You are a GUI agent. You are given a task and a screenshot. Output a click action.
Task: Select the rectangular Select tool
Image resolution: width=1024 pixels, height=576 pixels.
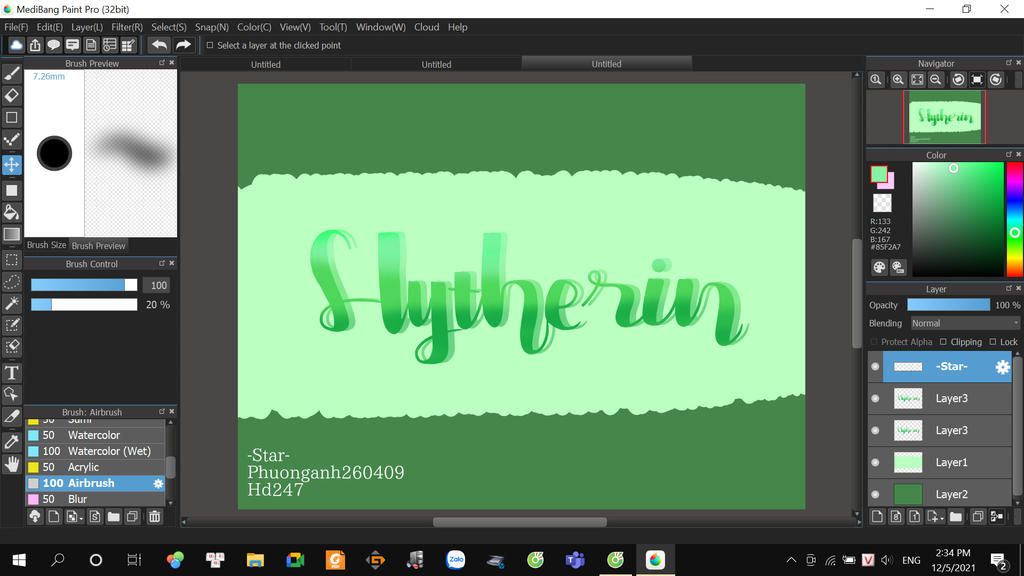click(x=12, y=260)
